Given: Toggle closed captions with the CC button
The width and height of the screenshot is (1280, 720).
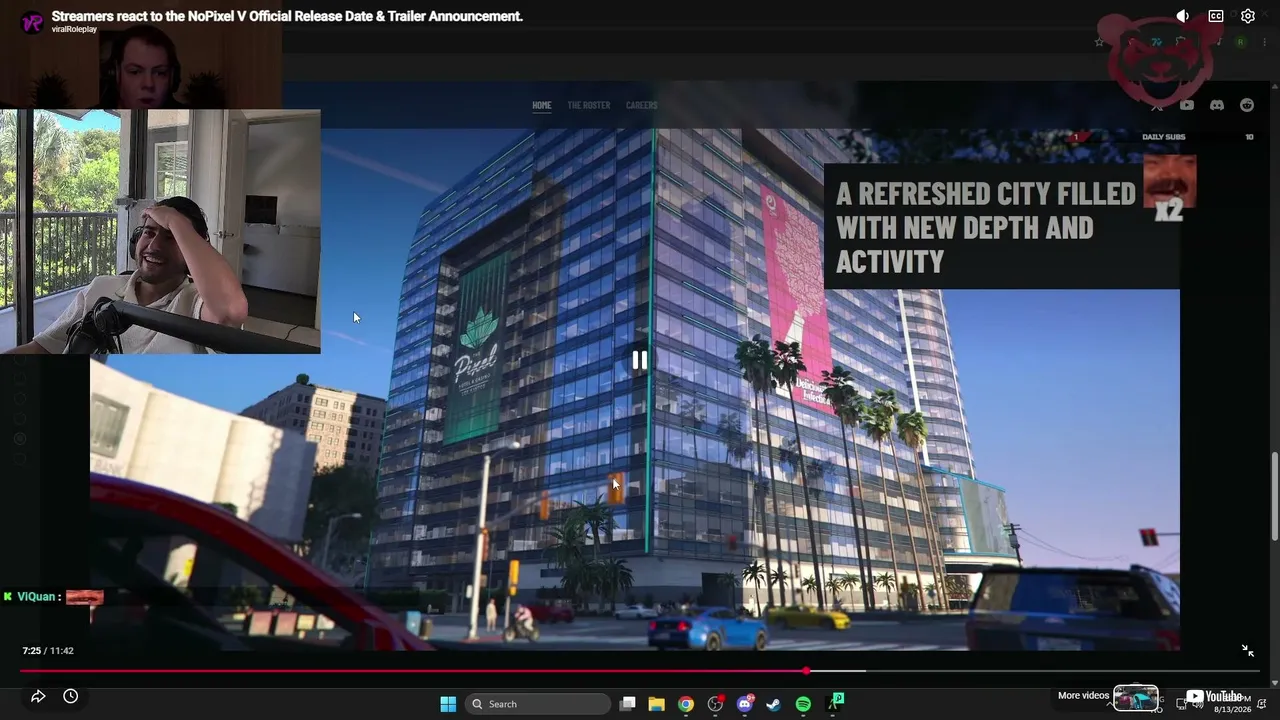Looking at the screenshot, I should click(1216, 16).
